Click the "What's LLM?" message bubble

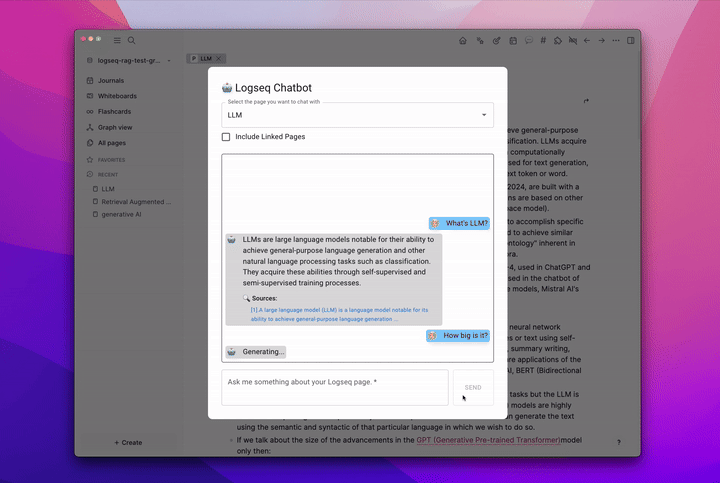(x=459, y=223)
